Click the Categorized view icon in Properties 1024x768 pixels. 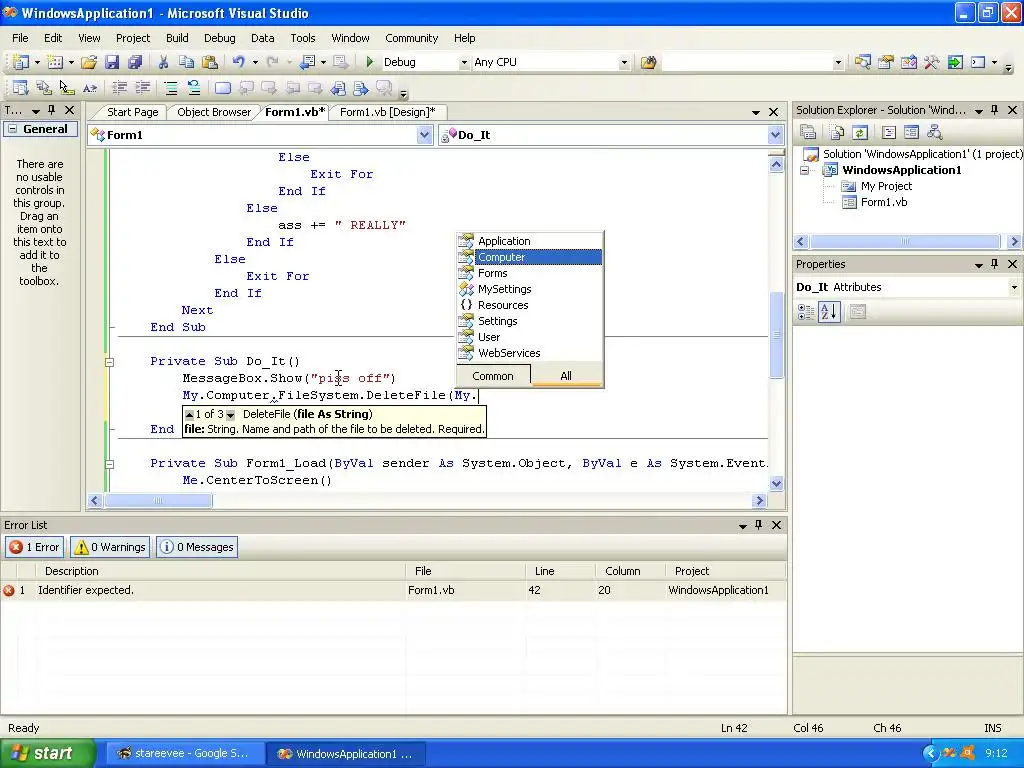[x=806, y=312]
